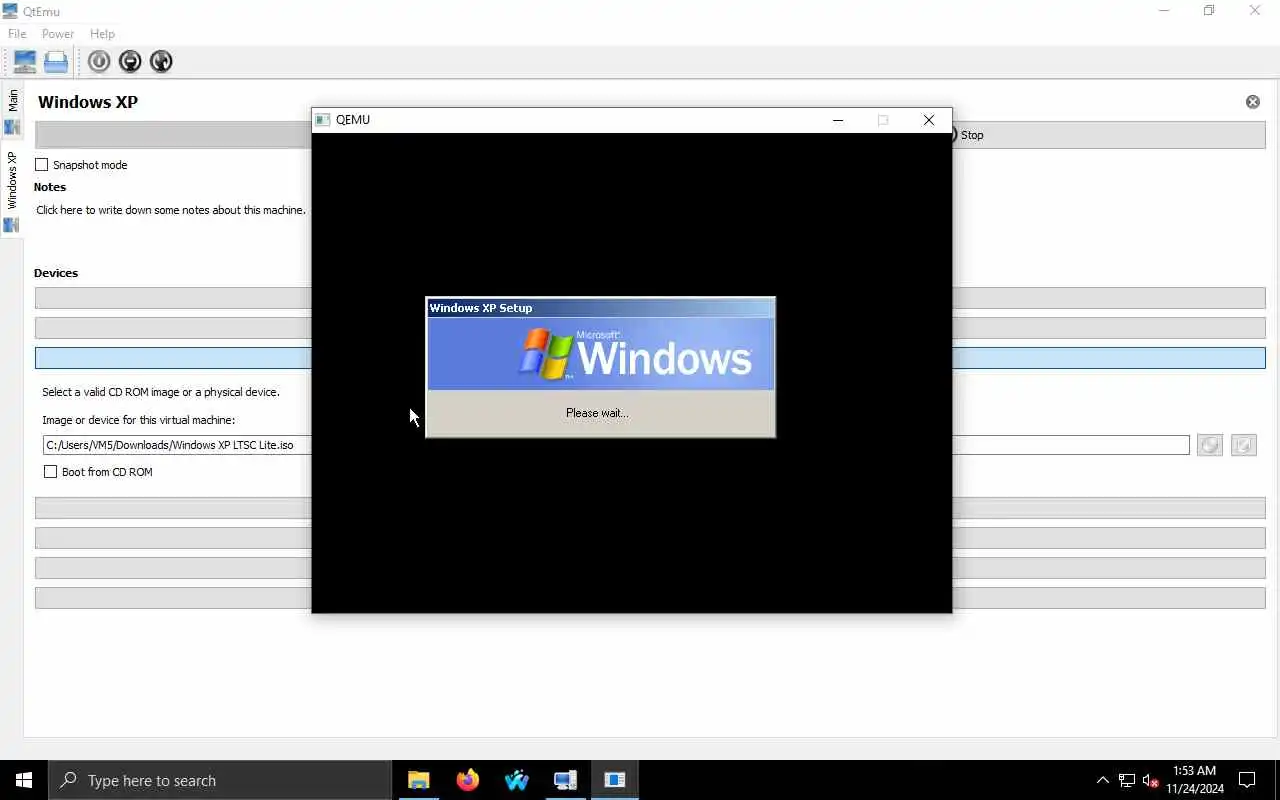Screen dimensions: 1280x800
Task: Click the New Machine computer icon in toolbar
Action: 24,62
